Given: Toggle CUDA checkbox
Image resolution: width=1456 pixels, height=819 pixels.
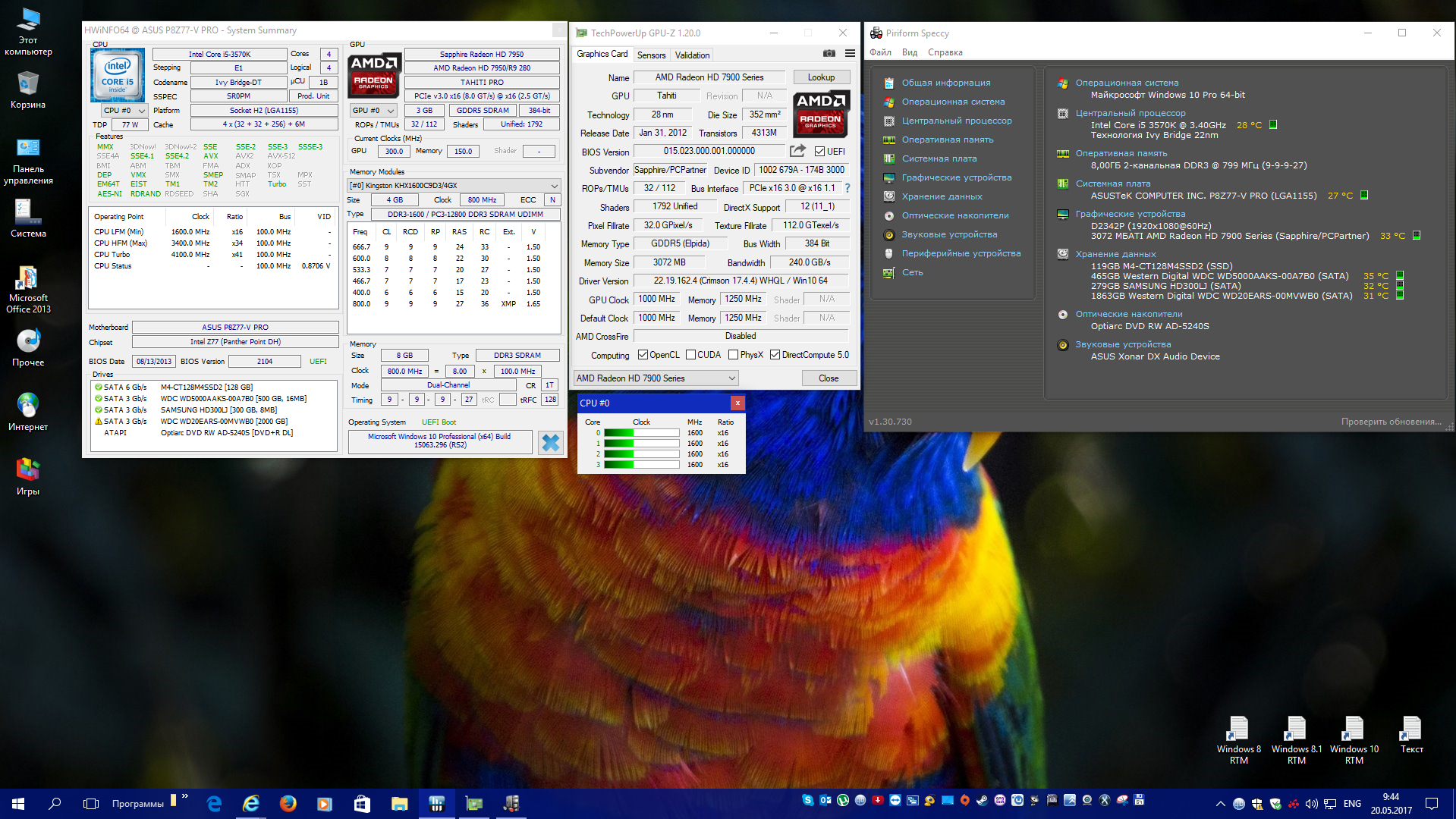Looking at the screenshot, I should point(690,355).
